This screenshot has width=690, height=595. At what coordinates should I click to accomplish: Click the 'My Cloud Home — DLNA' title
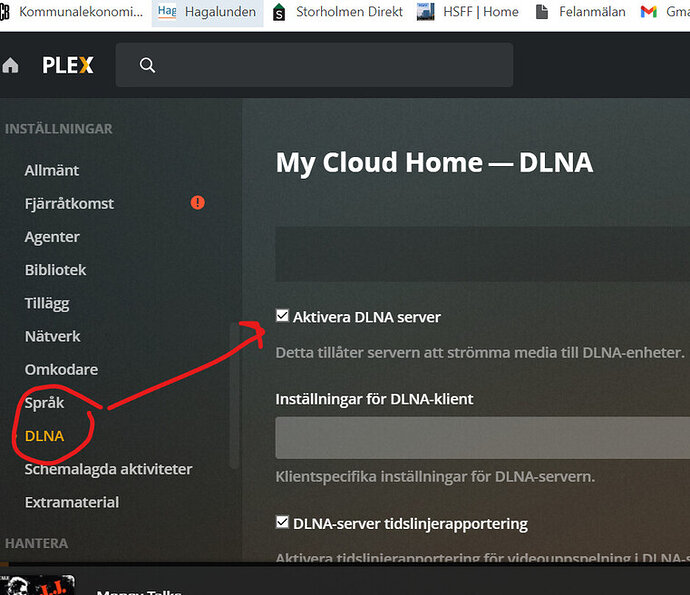pyautogui.click(x=434, y=162)
